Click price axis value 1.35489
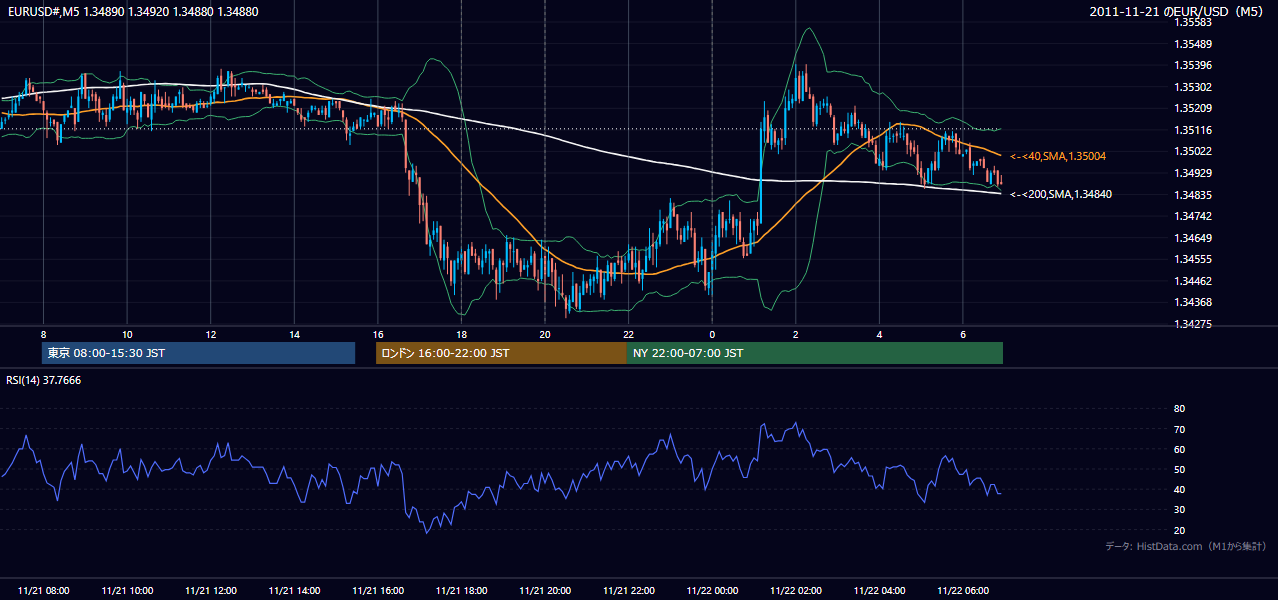Image resolution: width=1278 pixels, height=600 pixels. click(x=1193, y=44)
